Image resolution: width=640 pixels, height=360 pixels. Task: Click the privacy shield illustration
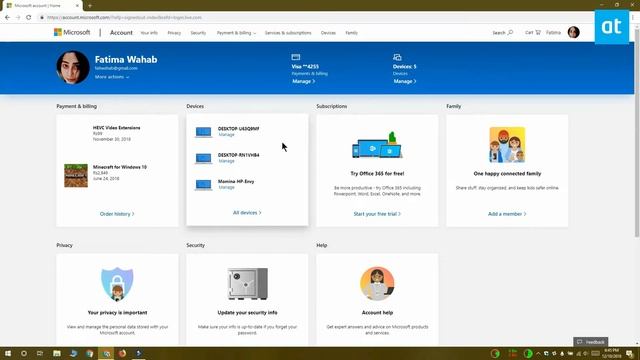click(x=117, y=284)
